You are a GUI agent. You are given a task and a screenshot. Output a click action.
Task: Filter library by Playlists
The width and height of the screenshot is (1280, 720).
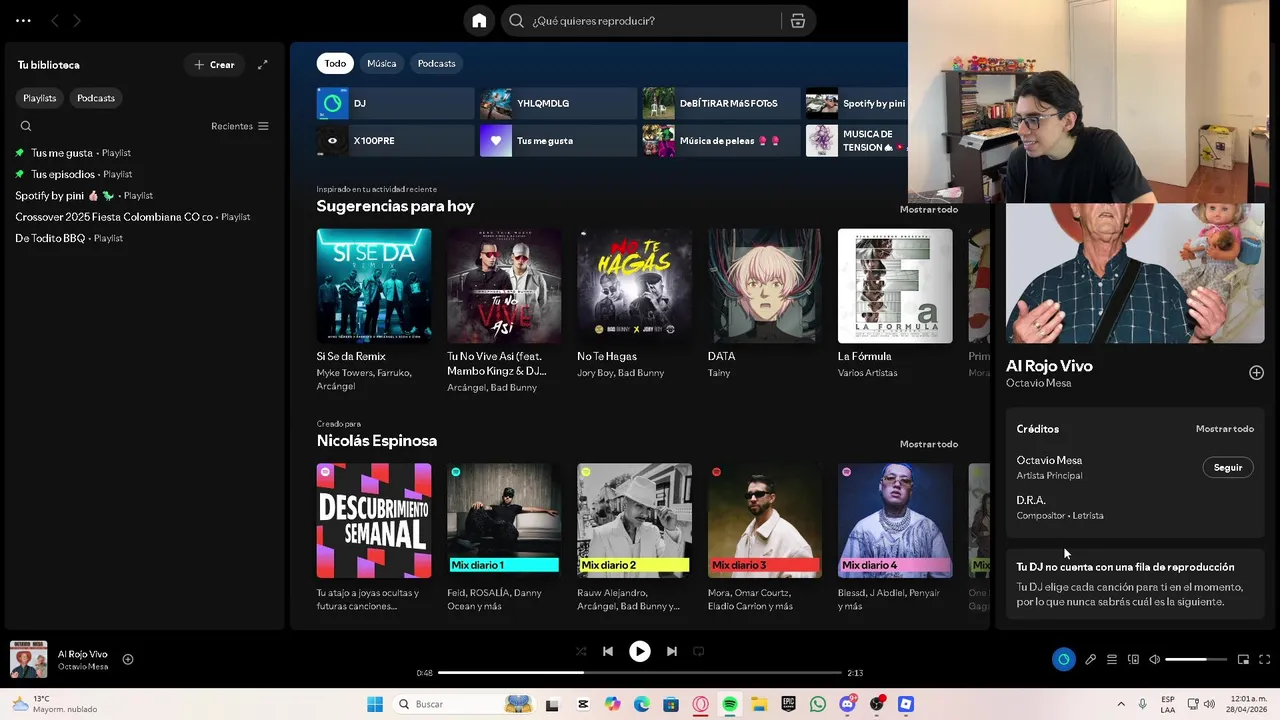(x=40, y=98)
